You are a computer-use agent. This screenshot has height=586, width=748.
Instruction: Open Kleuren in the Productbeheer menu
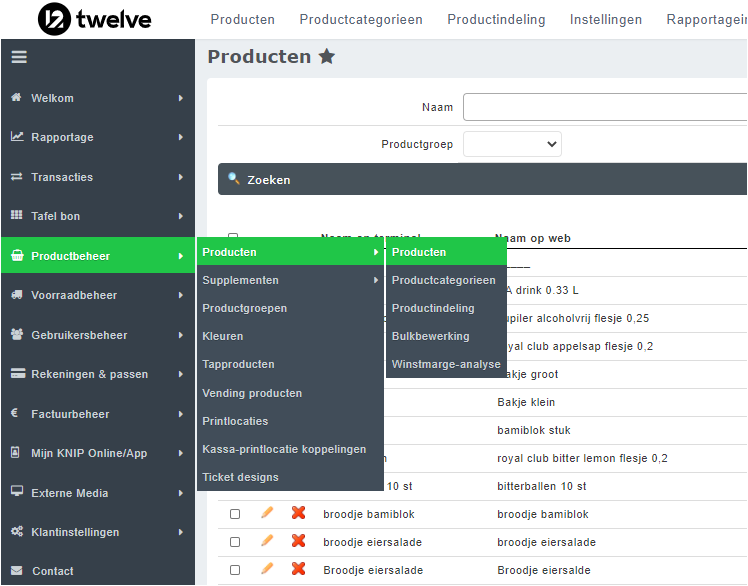[223, 336]
